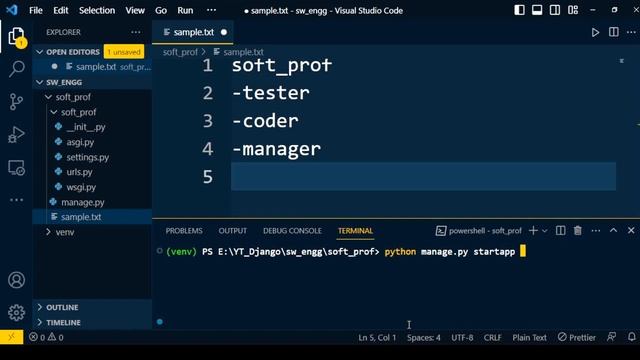Image resolution: width=640 pixels, height=360 pixels.
Task: Click the remote window indicator in status bar
Action: tap(11, 337)
